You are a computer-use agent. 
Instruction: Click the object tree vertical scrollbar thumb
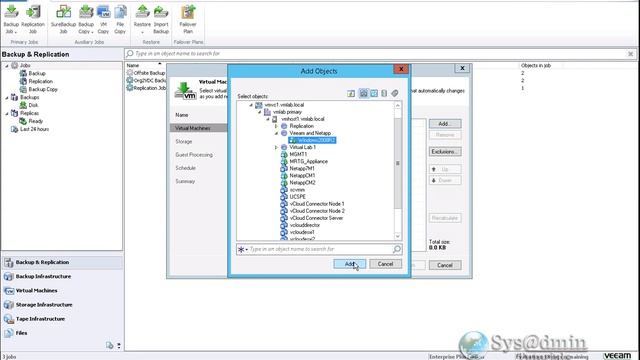(398, 163)
